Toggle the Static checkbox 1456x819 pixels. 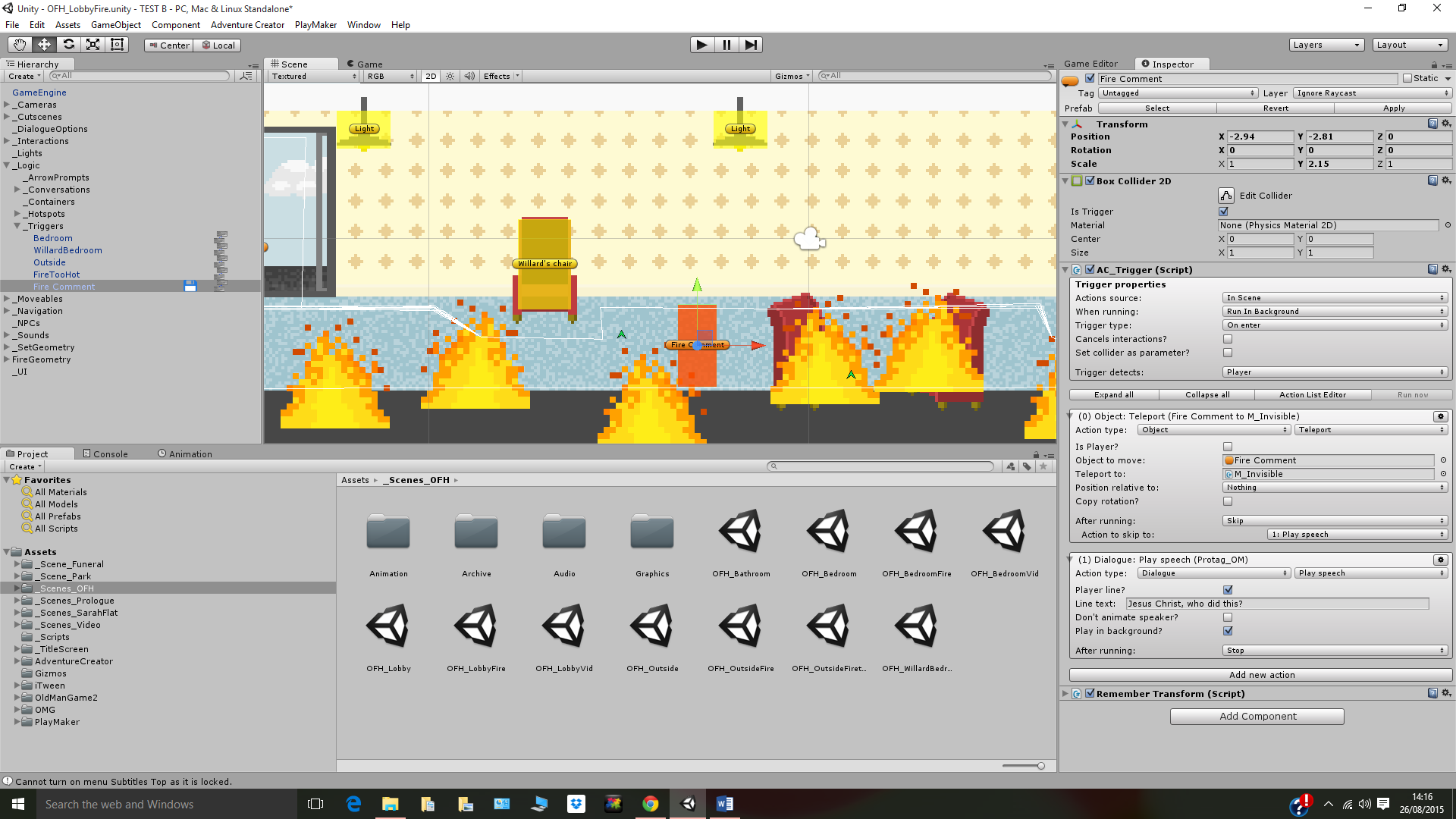(x=1407, y=78)
